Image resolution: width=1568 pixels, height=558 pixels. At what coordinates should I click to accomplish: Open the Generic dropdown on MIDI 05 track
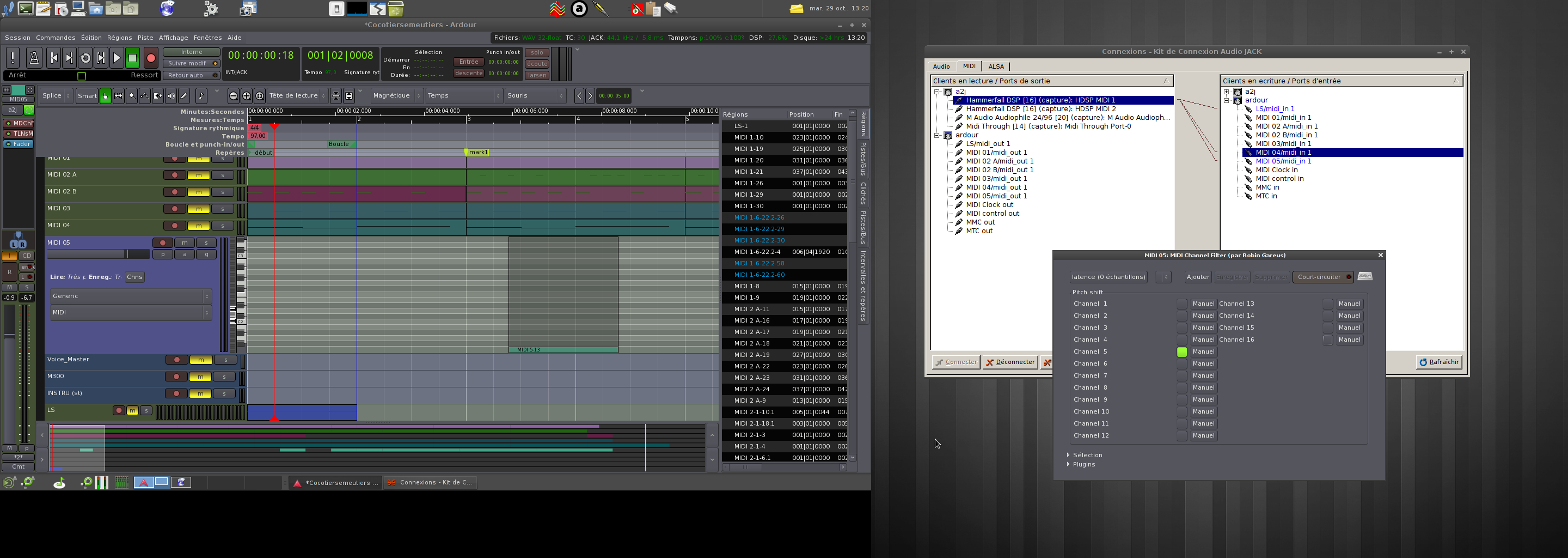click(x=131, y=296)
